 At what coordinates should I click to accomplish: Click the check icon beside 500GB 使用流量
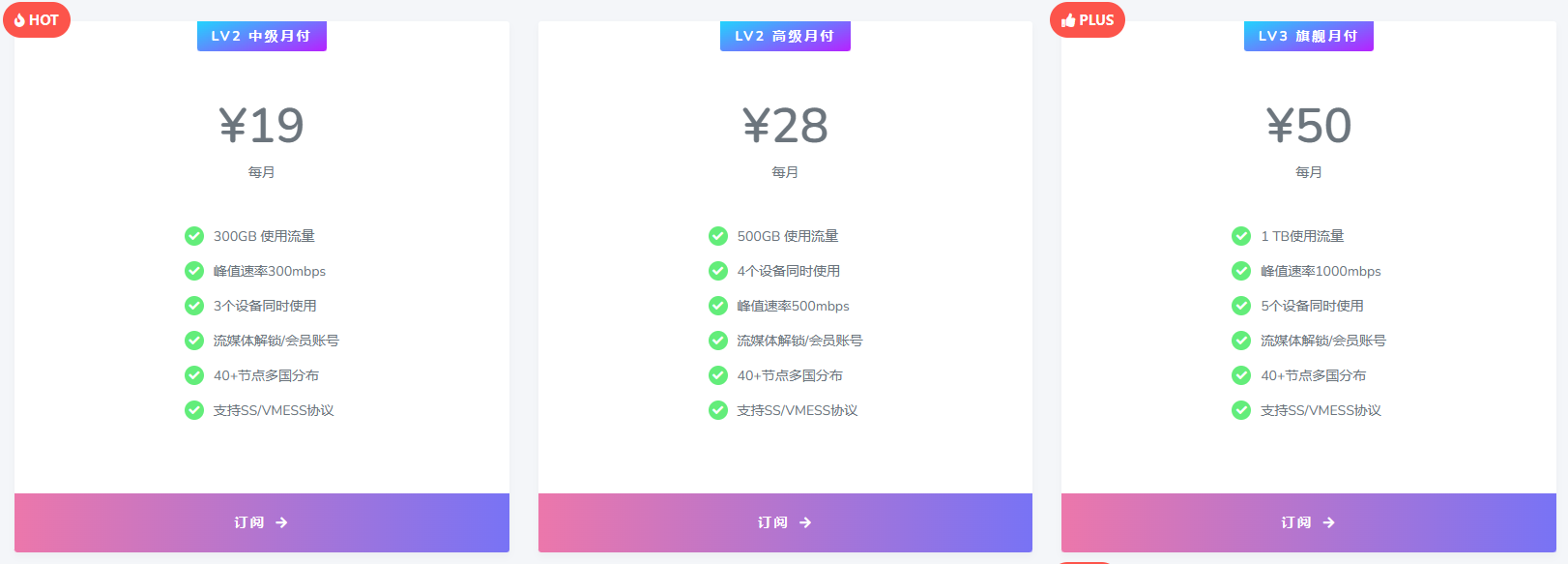[718, 236]
